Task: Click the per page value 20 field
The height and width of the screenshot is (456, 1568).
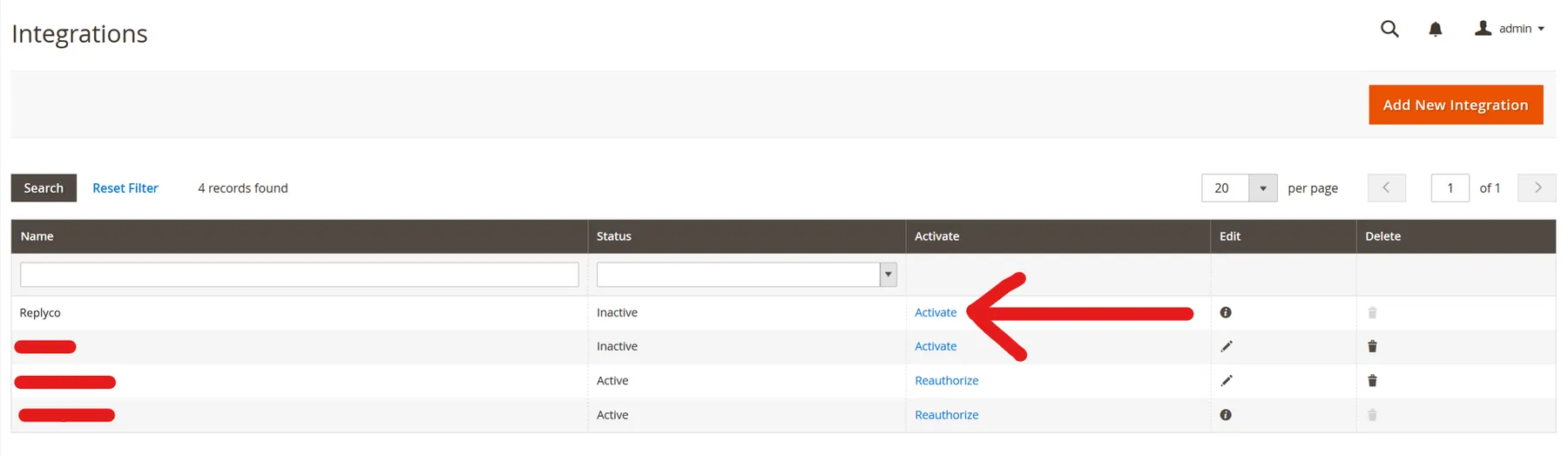Action: coord(1225,187)
